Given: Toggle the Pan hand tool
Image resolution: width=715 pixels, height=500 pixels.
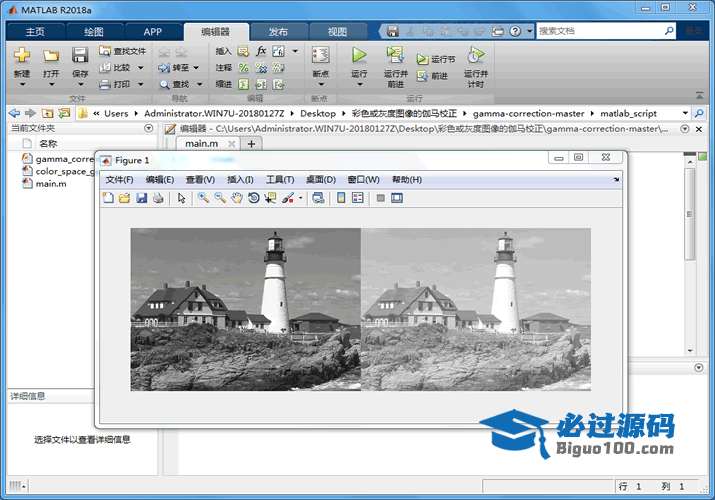Looking at the screenshot, I should pos(237,198).
